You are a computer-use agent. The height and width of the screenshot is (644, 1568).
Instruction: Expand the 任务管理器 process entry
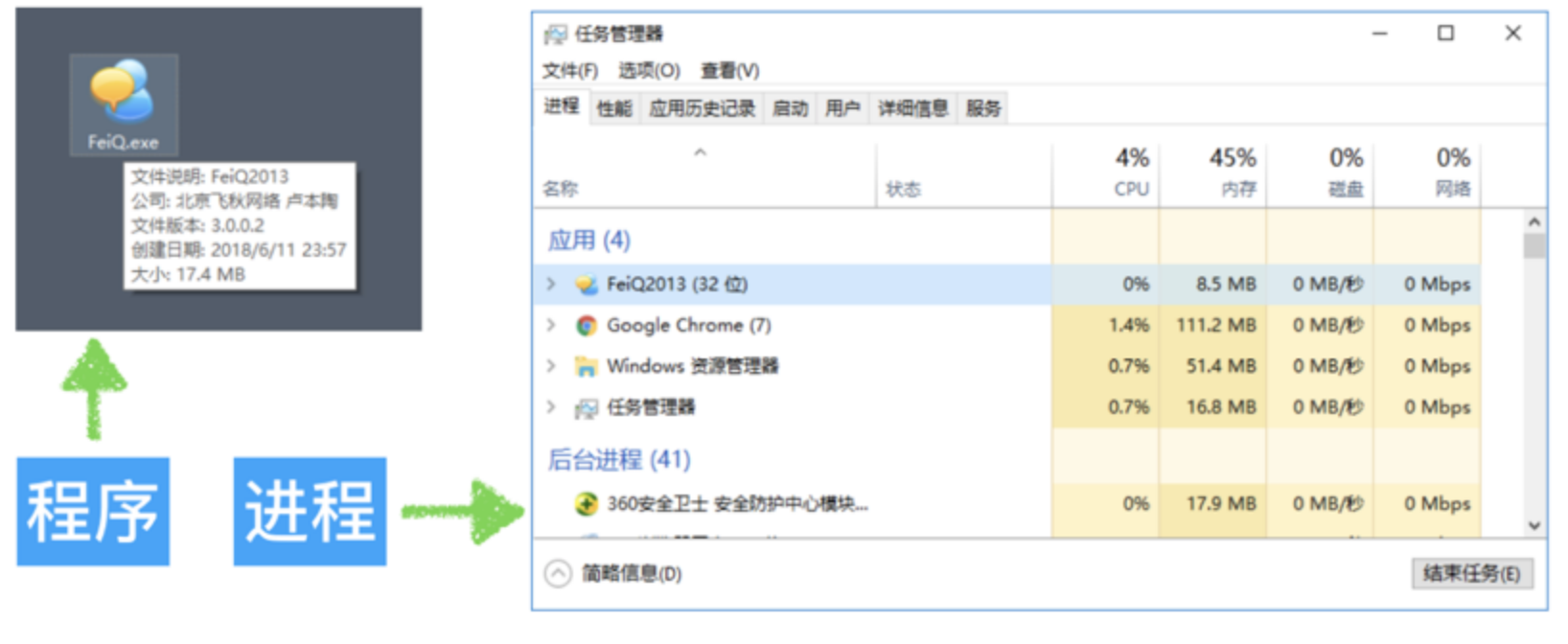coord(551,406)
